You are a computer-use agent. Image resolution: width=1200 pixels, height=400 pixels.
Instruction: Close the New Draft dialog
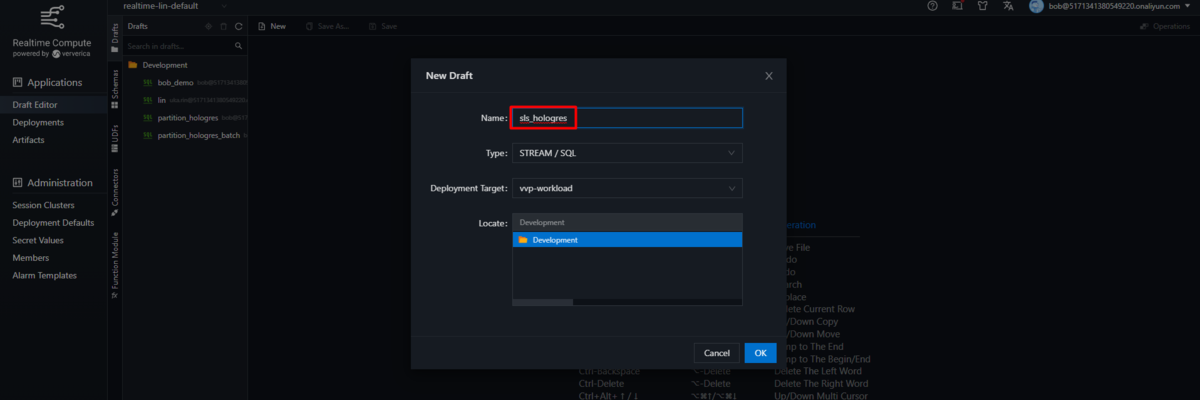pyautogui.click(x=768, y=76)
